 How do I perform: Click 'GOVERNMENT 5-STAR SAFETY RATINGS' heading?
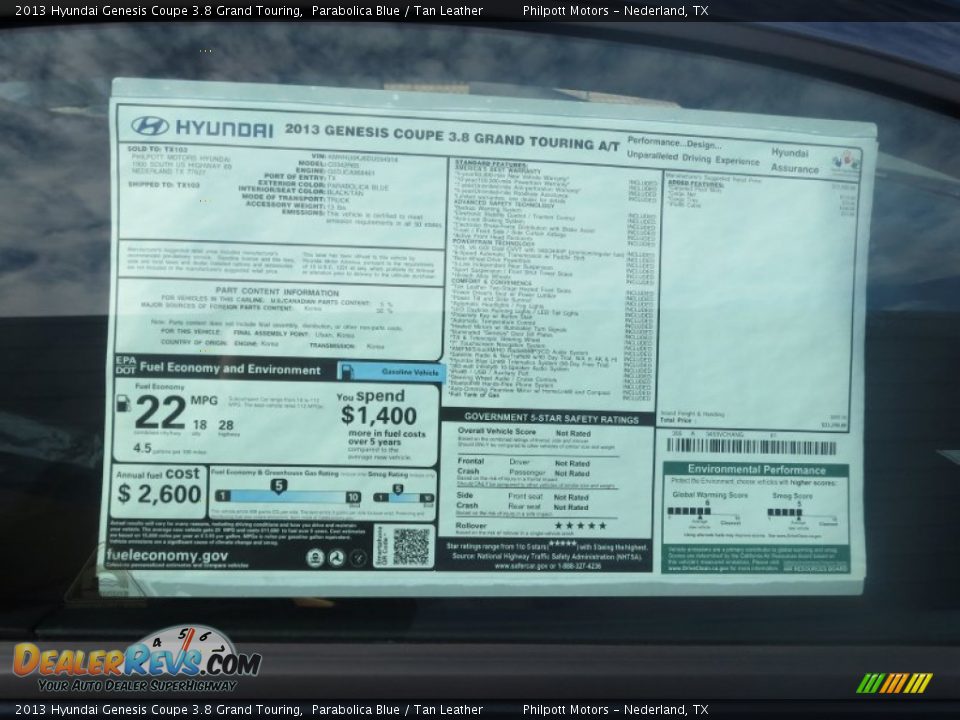tap(551, 419)
